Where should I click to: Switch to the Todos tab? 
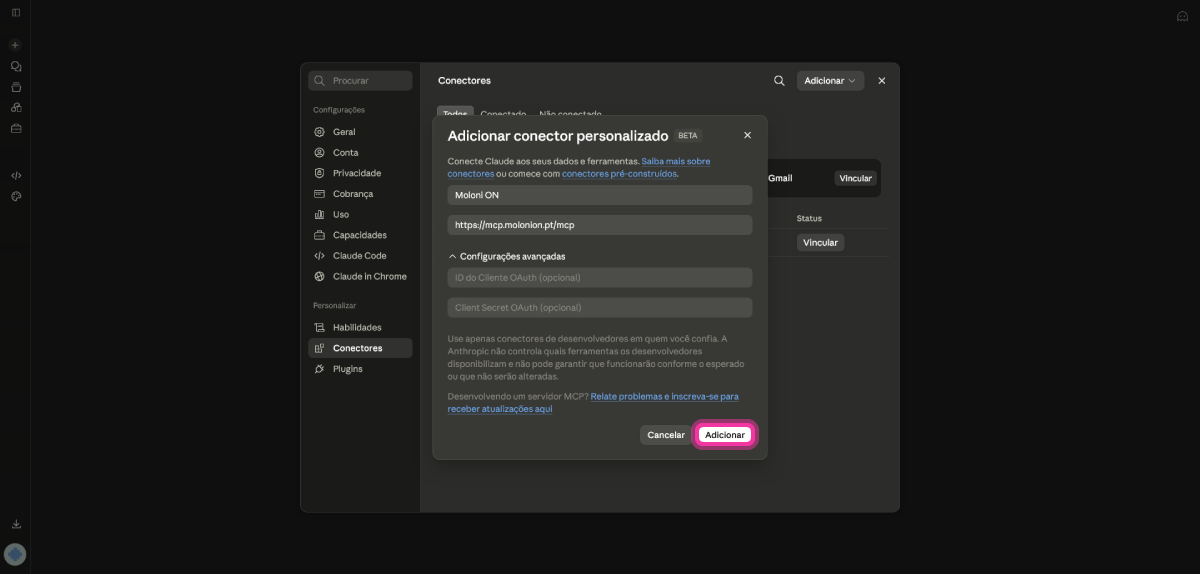click(x=455, y=114)
